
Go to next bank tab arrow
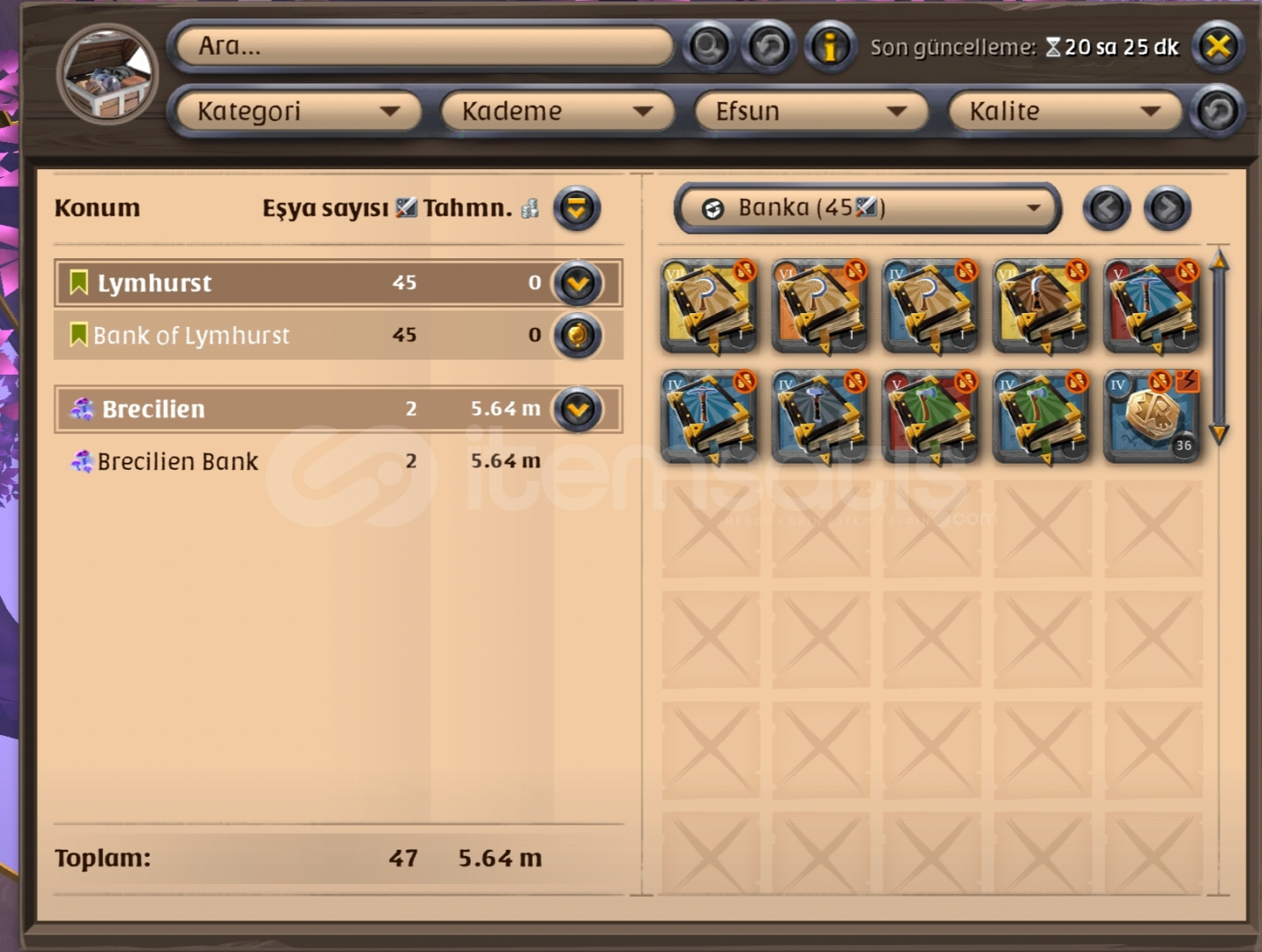click(x=1168, y=209)
